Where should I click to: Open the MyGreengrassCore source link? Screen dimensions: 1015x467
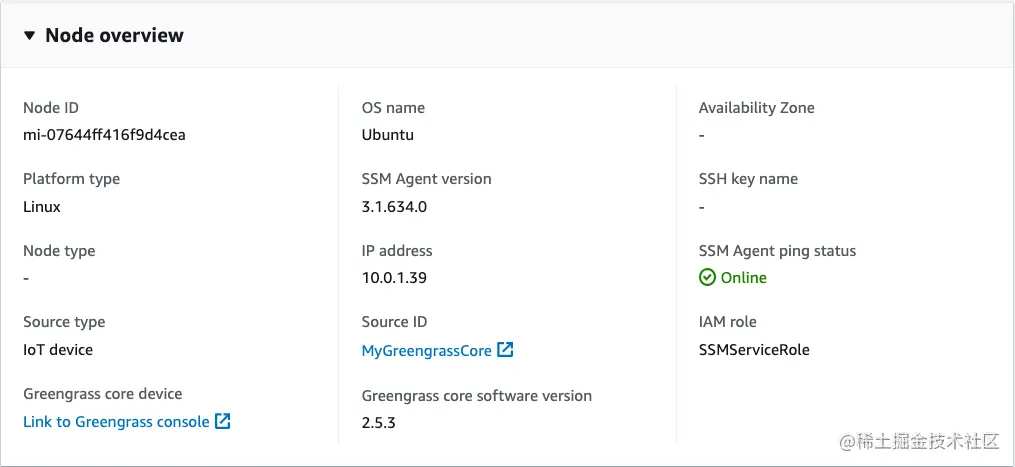427,350
